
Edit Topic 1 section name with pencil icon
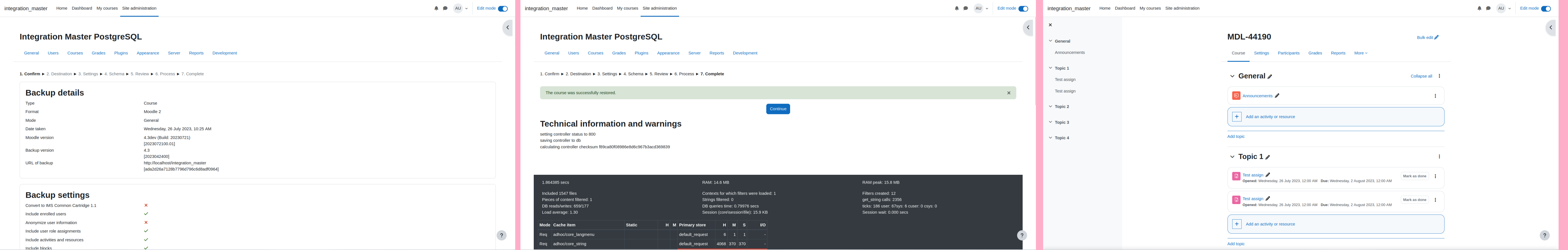point(1268,157)
